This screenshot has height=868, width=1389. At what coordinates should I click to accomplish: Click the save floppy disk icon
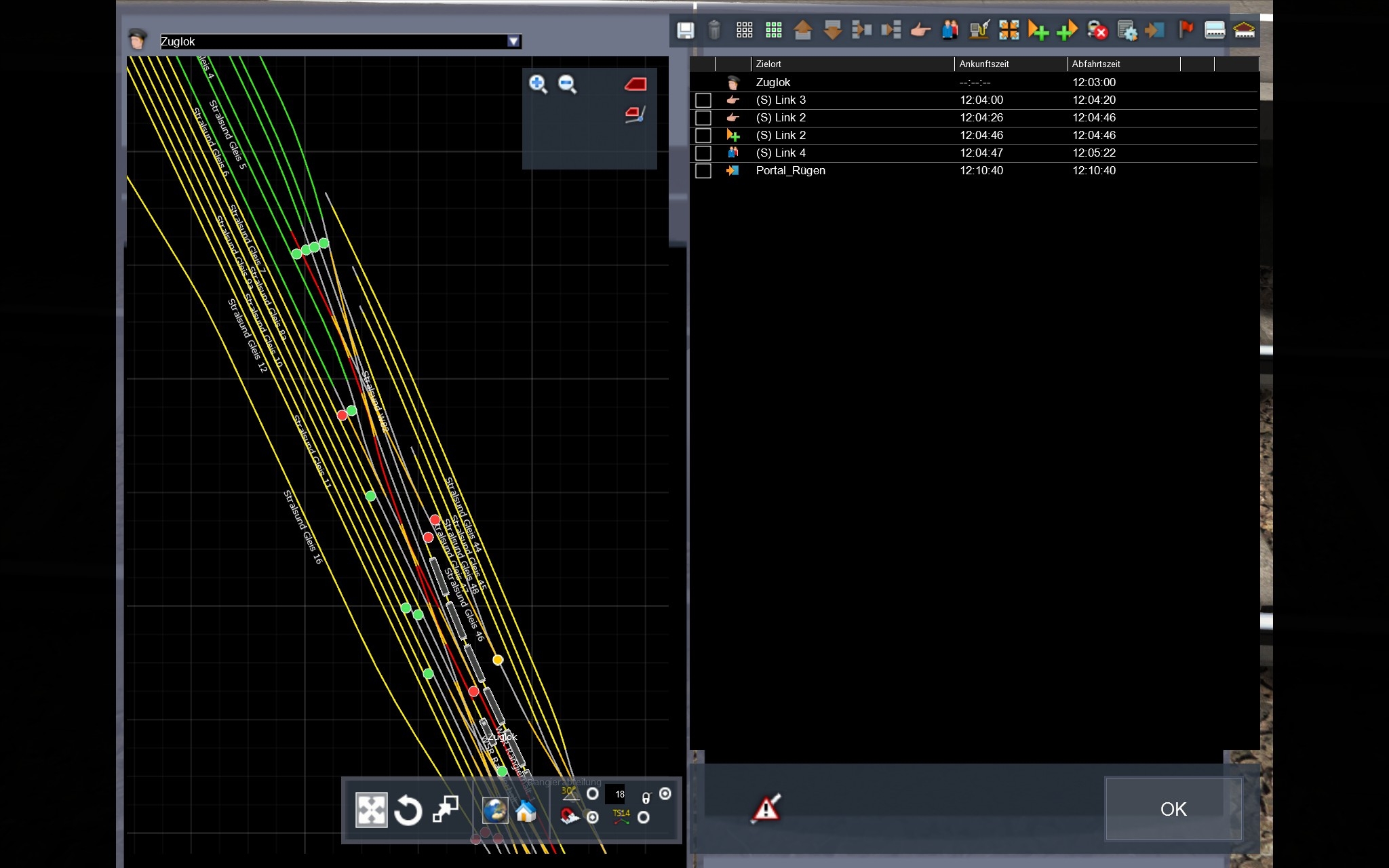tap(685, 31)
